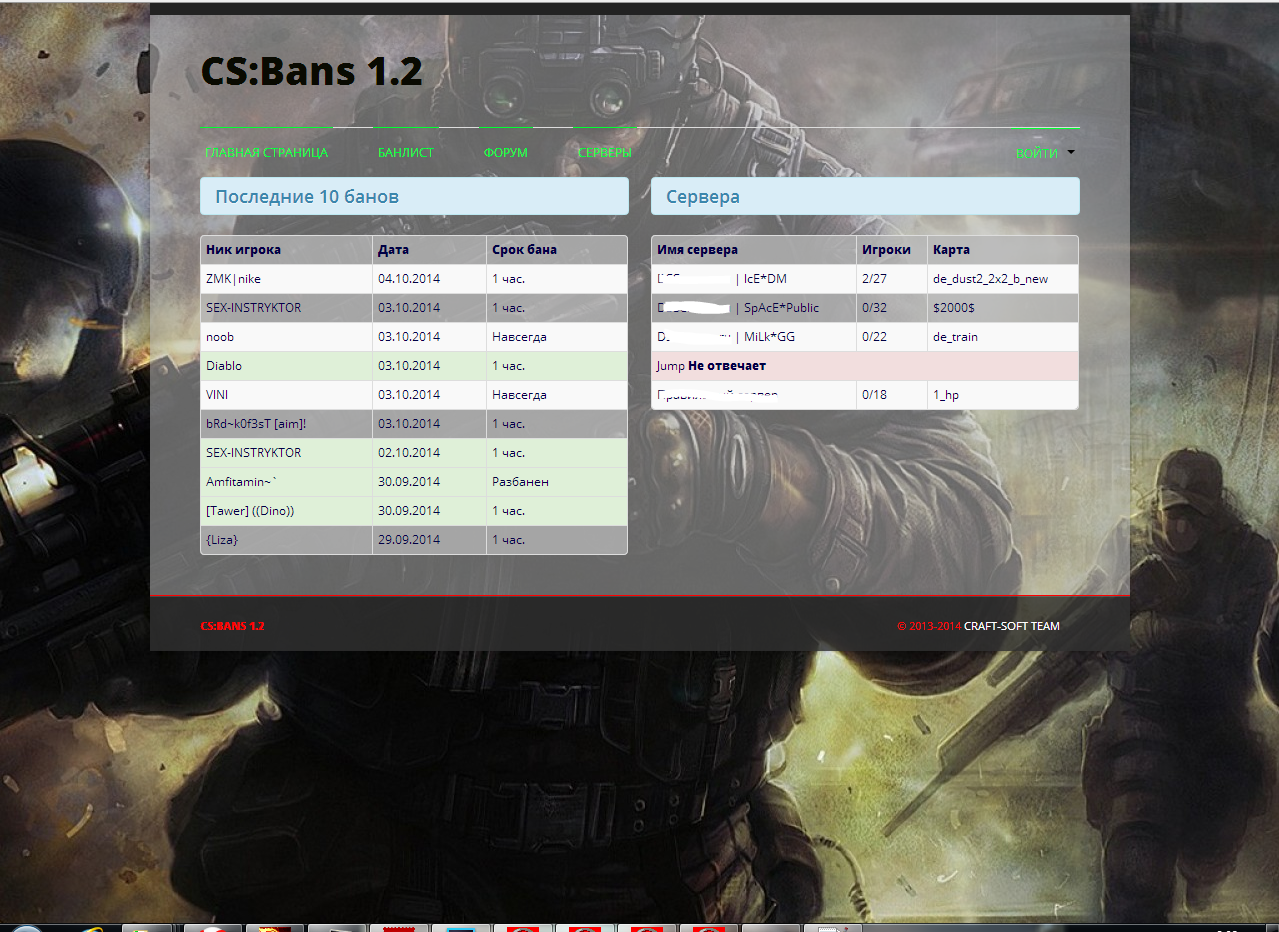Image resolution: width=1279 pixels, height=932 pixels.
Task: Open the СЕРВЕРЫ menu item
Action: pyautogui.click(x=604, y=153)
